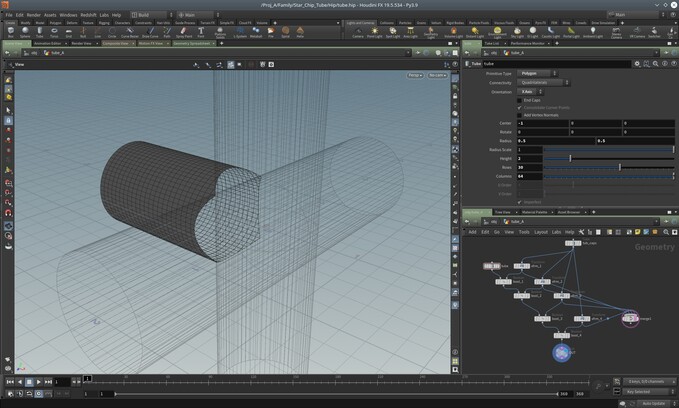This screenshot has width=679, height=408.
Task: Add an Area Light from the shelf
Action: 410,32
